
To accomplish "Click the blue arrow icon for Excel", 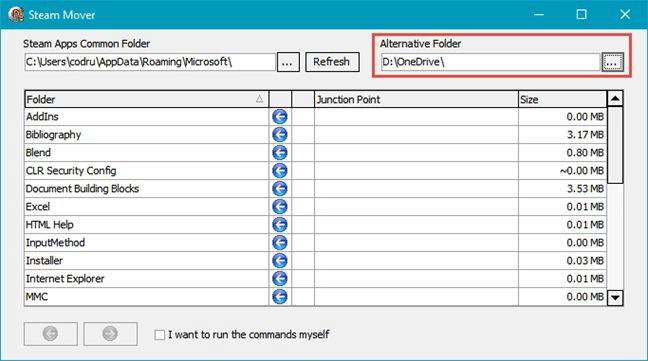I will click(280, 207).
